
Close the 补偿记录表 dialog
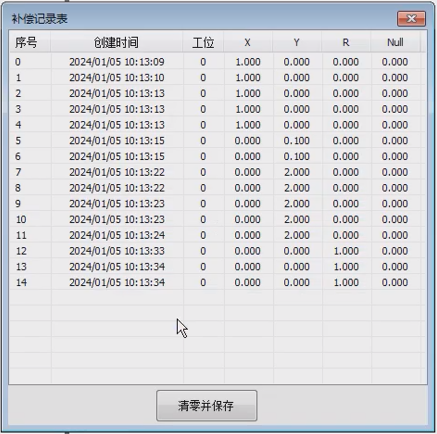(x=411, y=19)
